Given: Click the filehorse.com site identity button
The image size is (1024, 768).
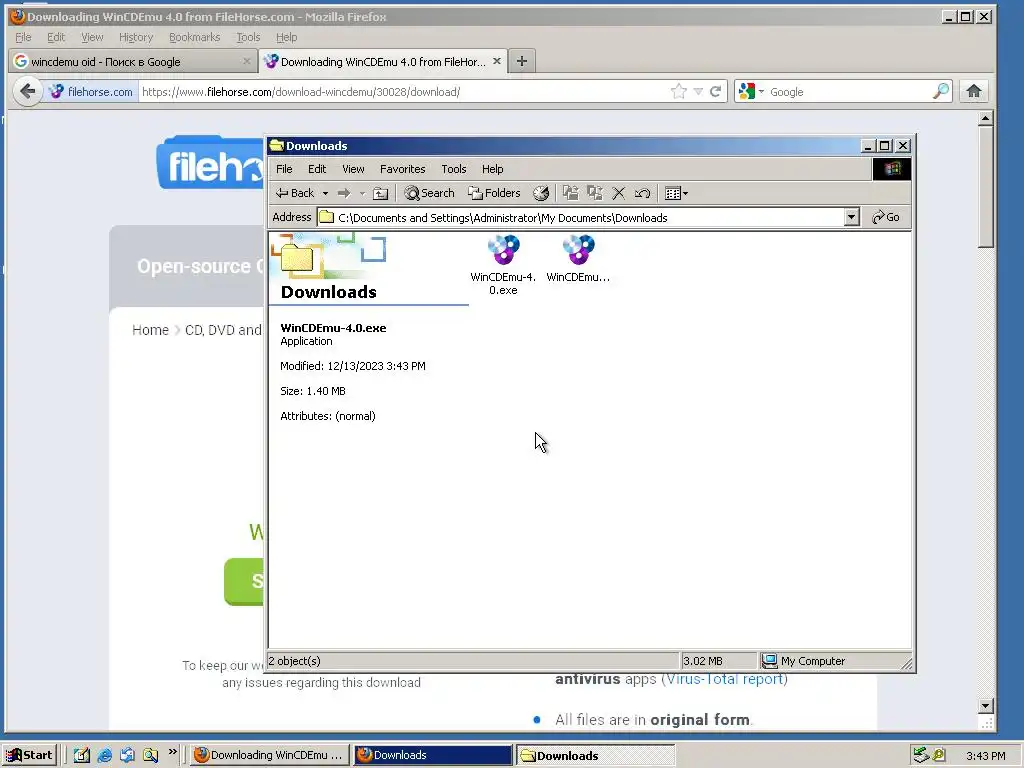Looking at the screenshot, I should (91, 92).
